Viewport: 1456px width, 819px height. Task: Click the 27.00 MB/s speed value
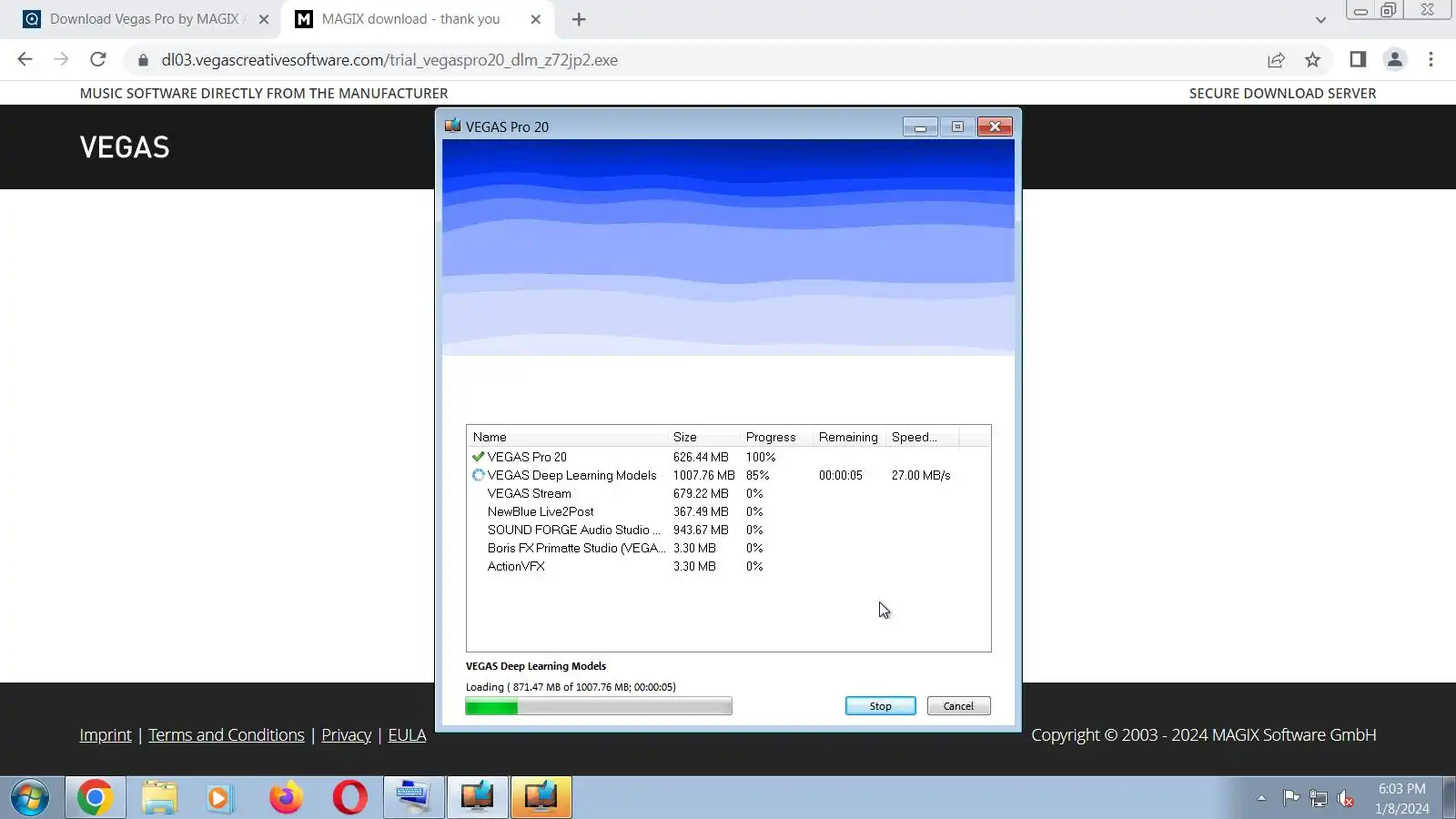(921, 475)
